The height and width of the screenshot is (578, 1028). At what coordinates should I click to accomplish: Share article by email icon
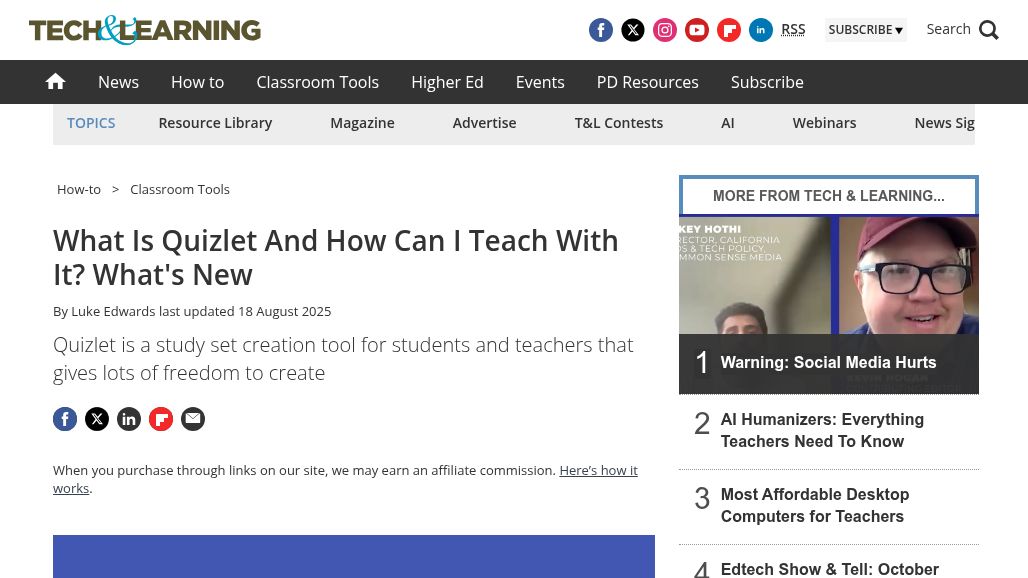click(193, 419)
